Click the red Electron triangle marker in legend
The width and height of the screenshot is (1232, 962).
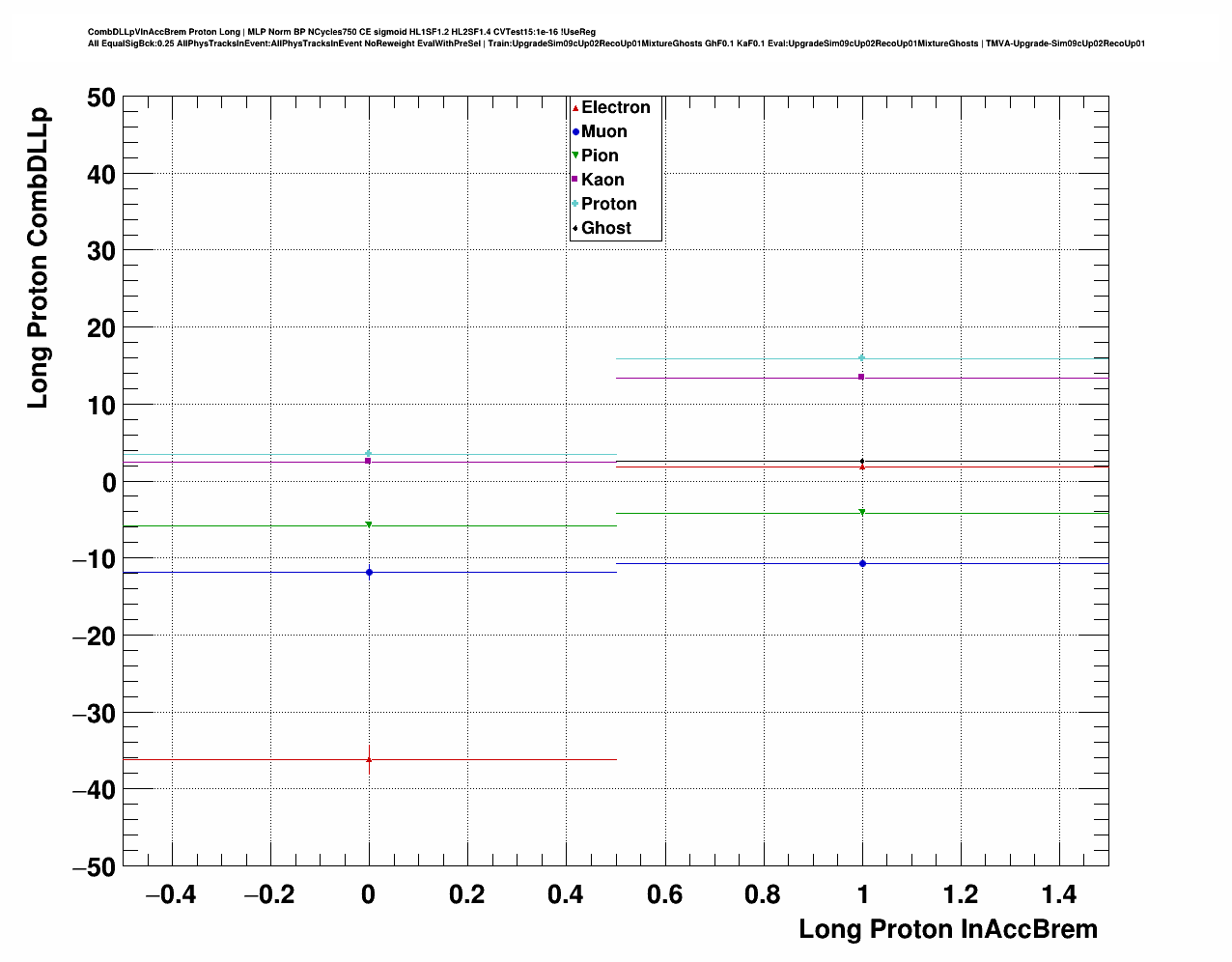[575, 107]
